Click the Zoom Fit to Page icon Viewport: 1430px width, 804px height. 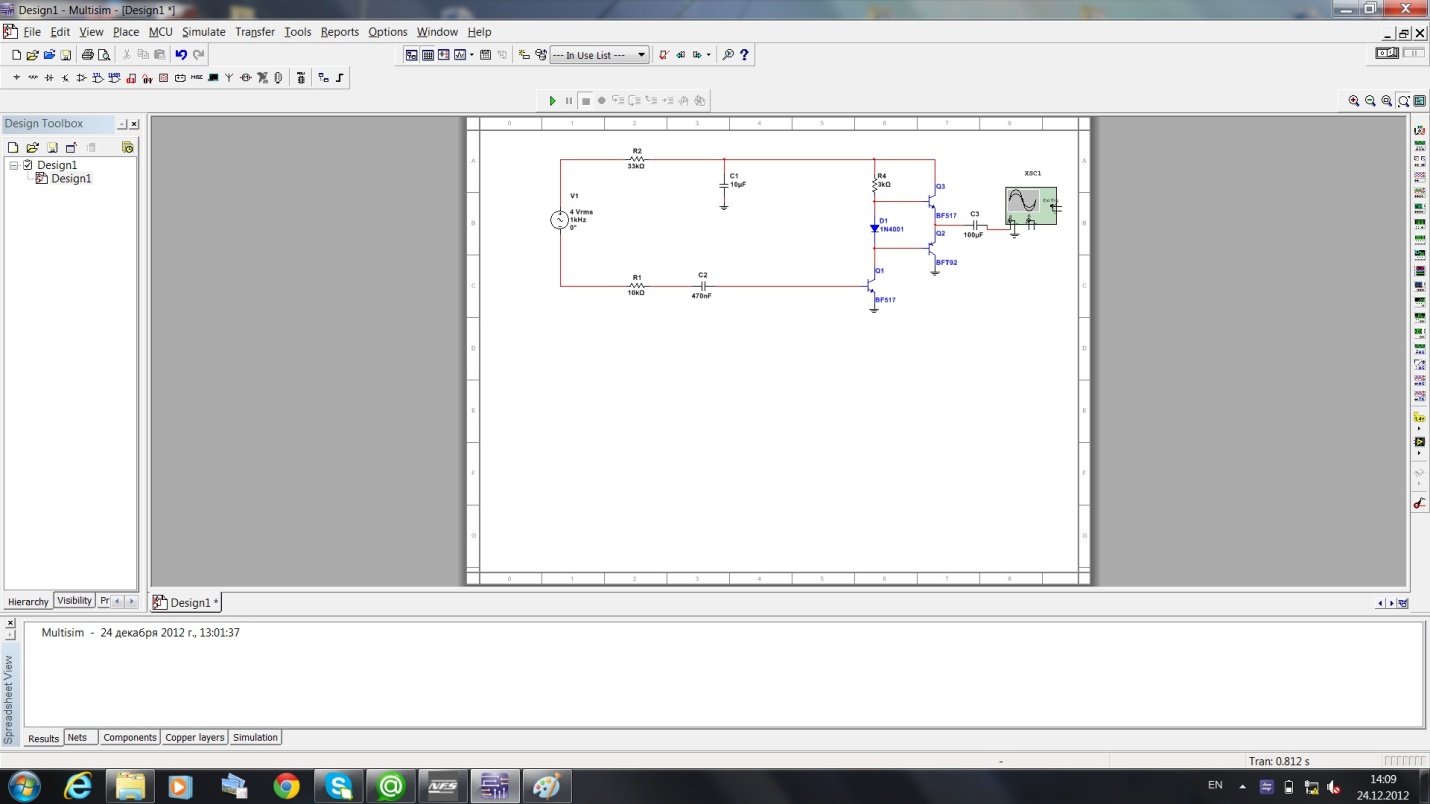pos(1404,101)
